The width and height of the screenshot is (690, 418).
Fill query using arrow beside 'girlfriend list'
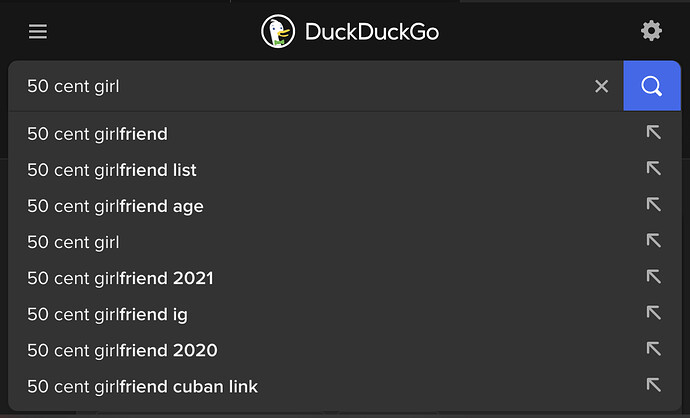[x=653, y=169]
